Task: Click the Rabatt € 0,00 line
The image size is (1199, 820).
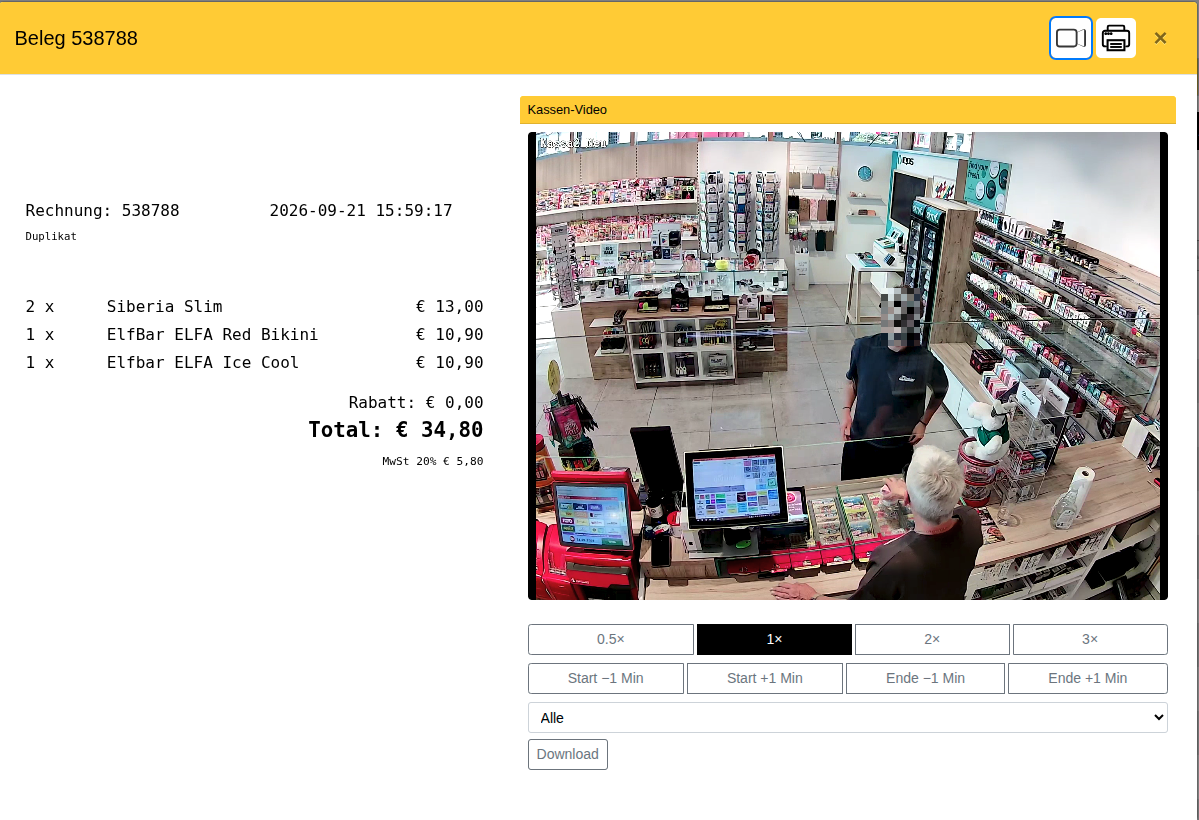Action: tap(416, 402)
